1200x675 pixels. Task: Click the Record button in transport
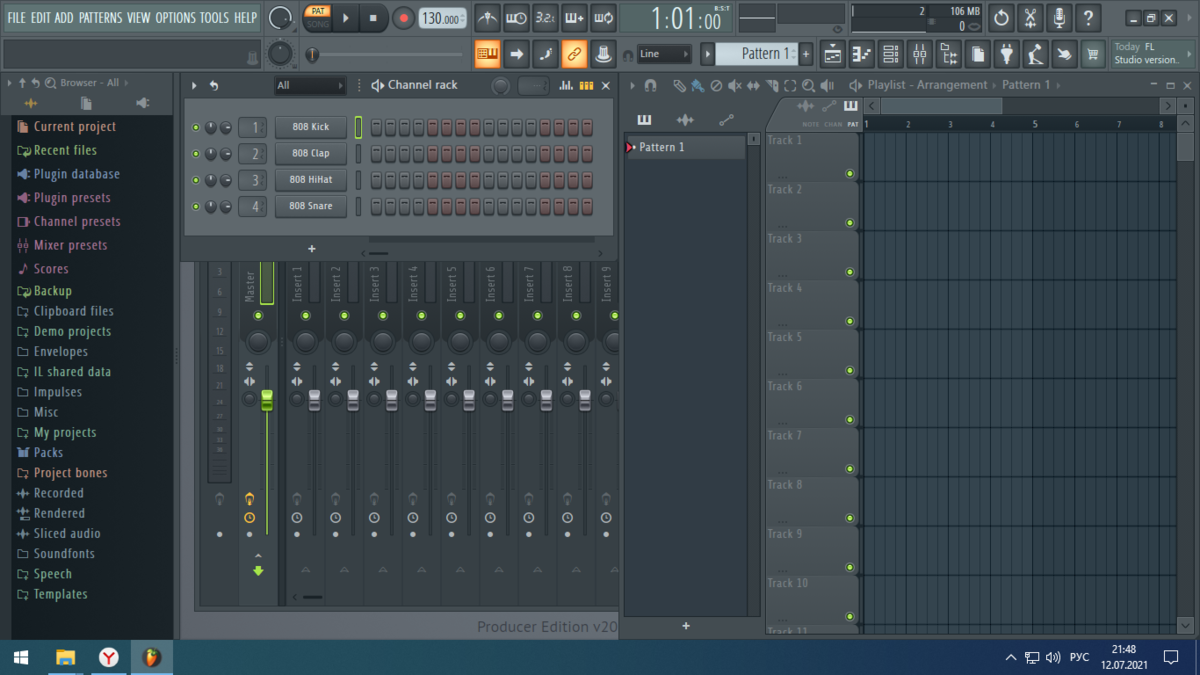pos(404,18)
